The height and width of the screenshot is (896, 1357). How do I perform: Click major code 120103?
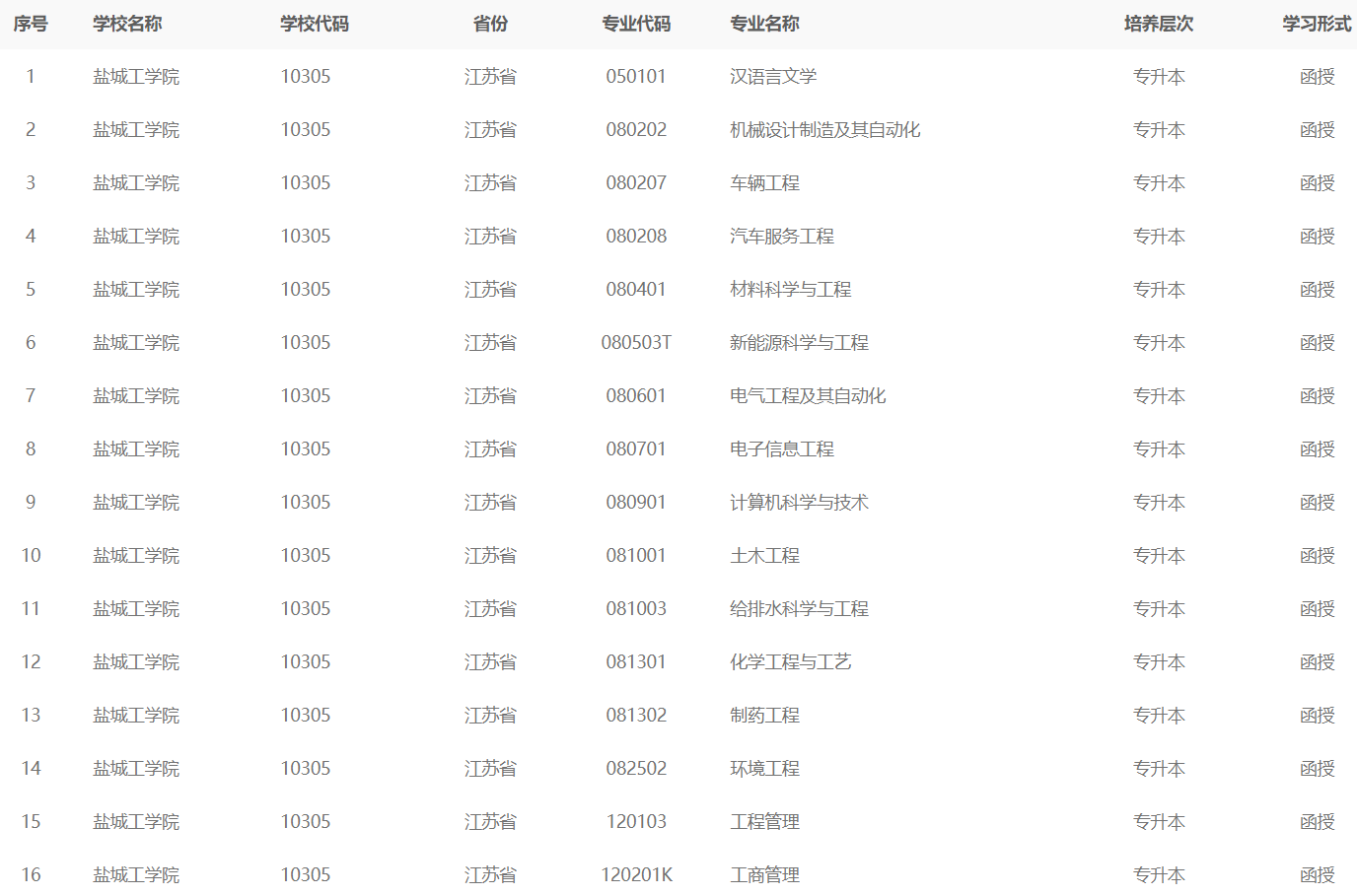636,822
